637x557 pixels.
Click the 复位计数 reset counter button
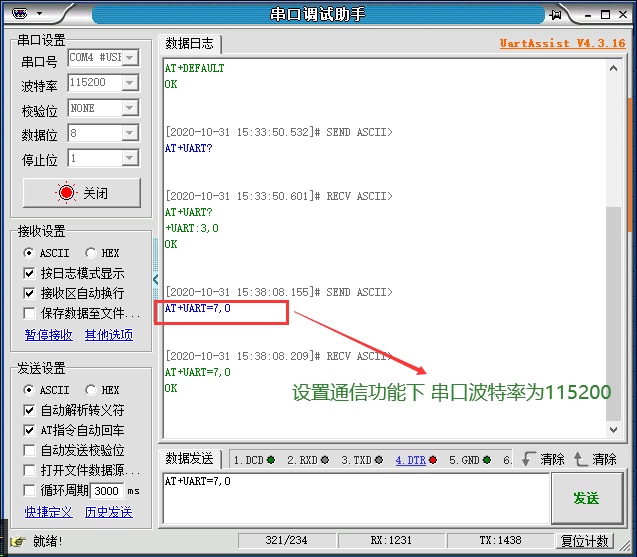[x=584, y=541]
